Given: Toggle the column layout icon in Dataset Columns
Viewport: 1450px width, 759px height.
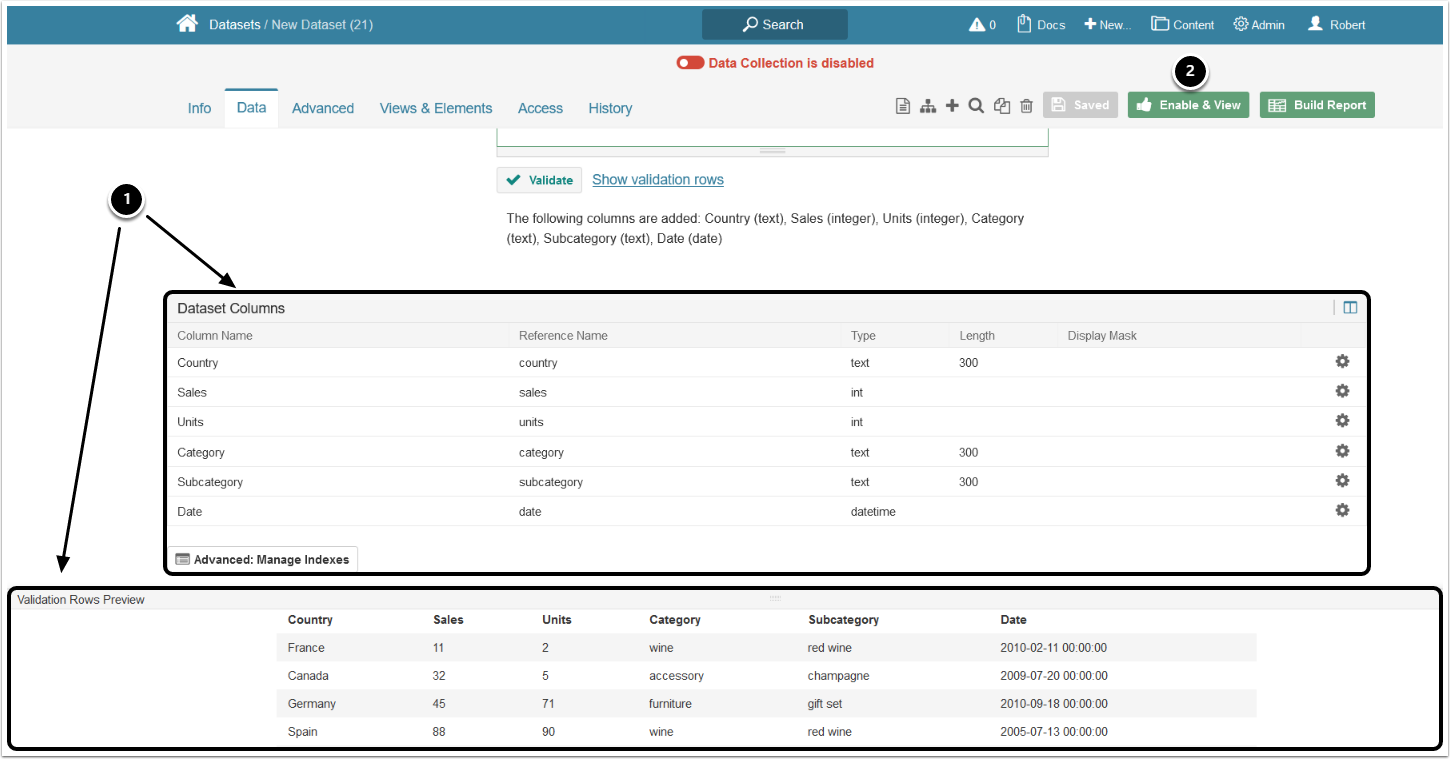Looking at the screenshot, I should 1350,308.
